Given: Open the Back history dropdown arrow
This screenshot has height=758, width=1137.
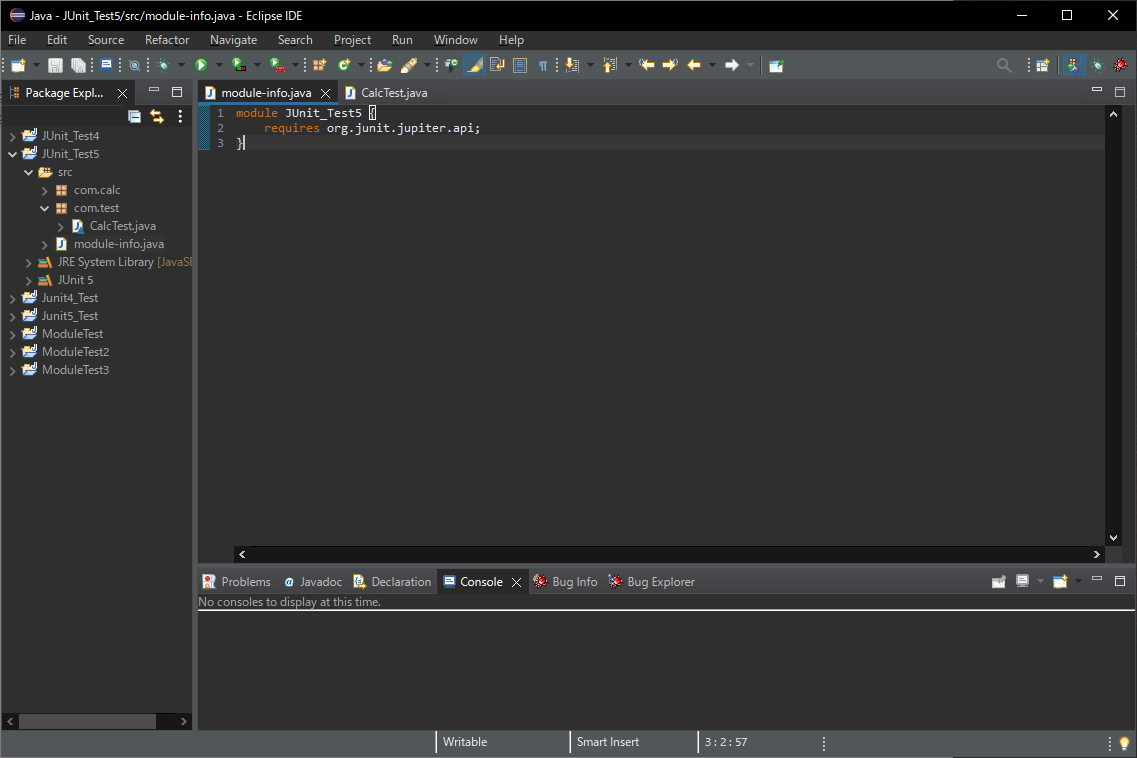Looking at the screenshot, I should tap(711, 65).
